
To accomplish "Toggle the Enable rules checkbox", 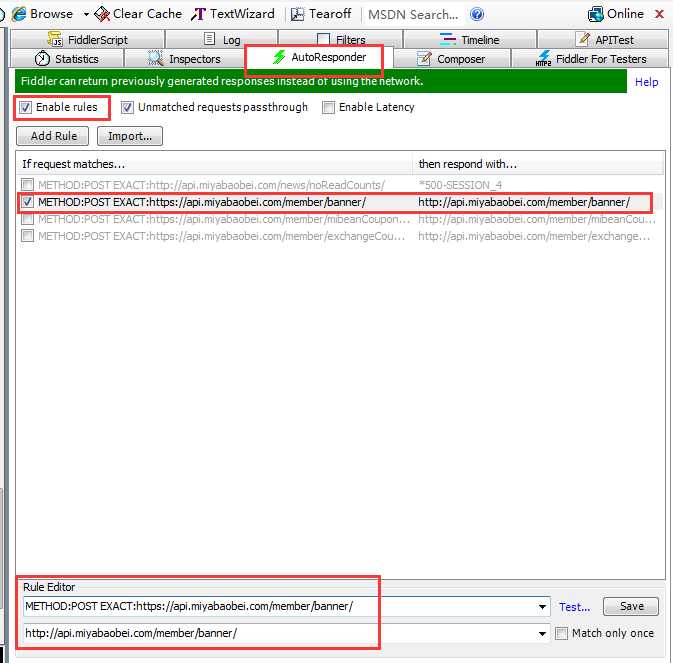I will 26,107.
